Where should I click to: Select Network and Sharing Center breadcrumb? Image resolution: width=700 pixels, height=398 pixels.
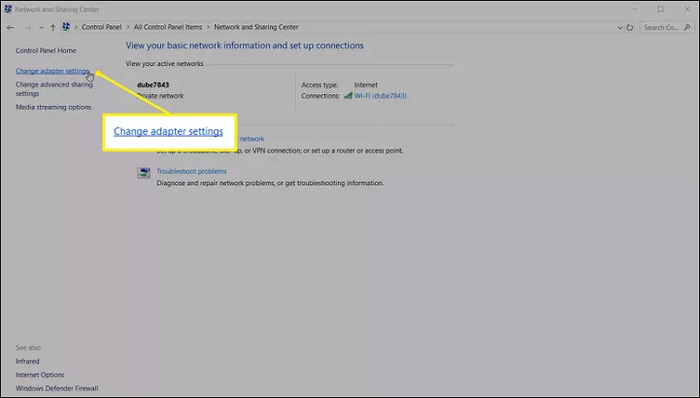256,27
